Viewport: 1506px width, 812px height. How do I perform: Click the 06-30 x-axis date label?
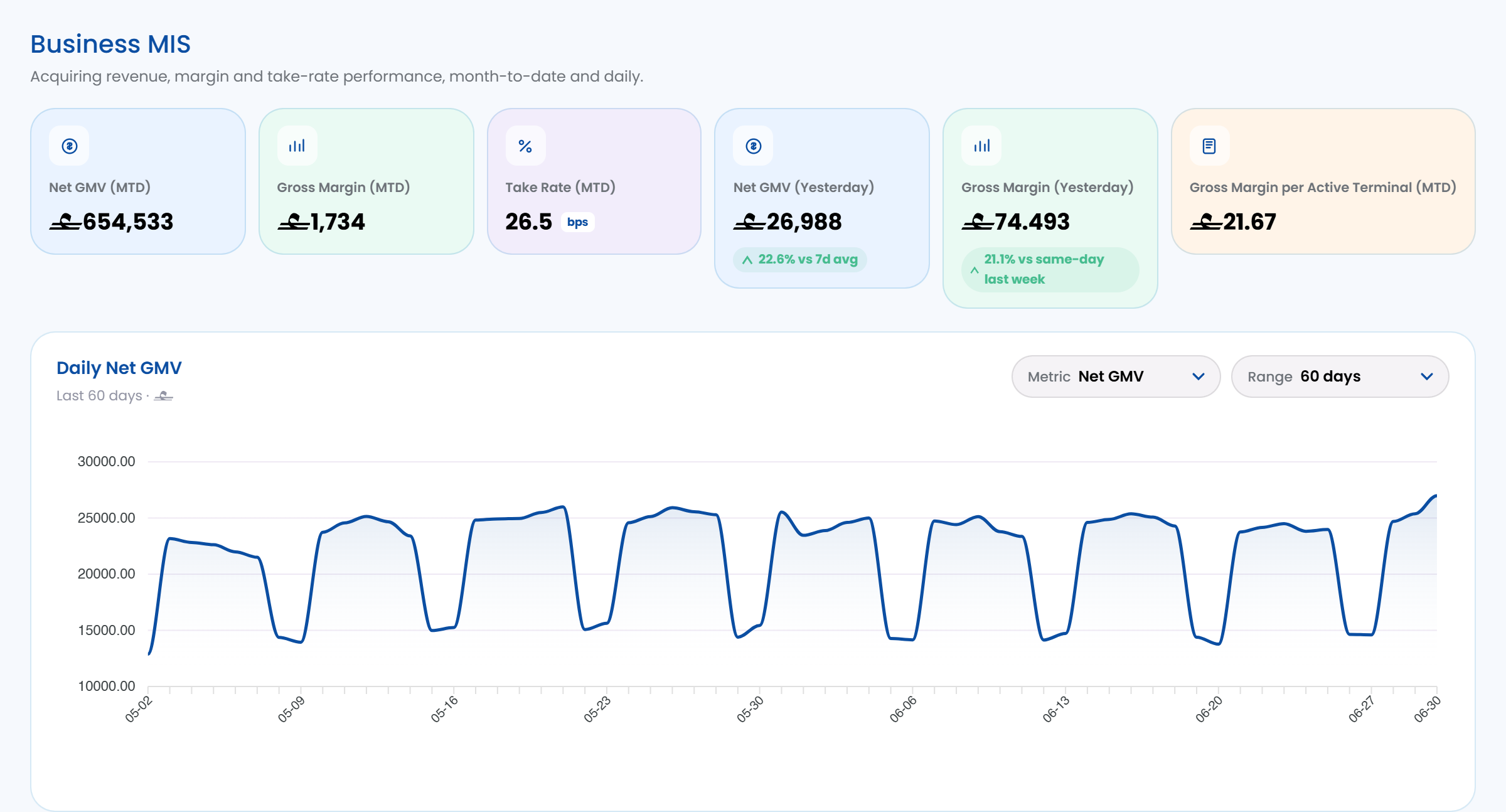1427,709
